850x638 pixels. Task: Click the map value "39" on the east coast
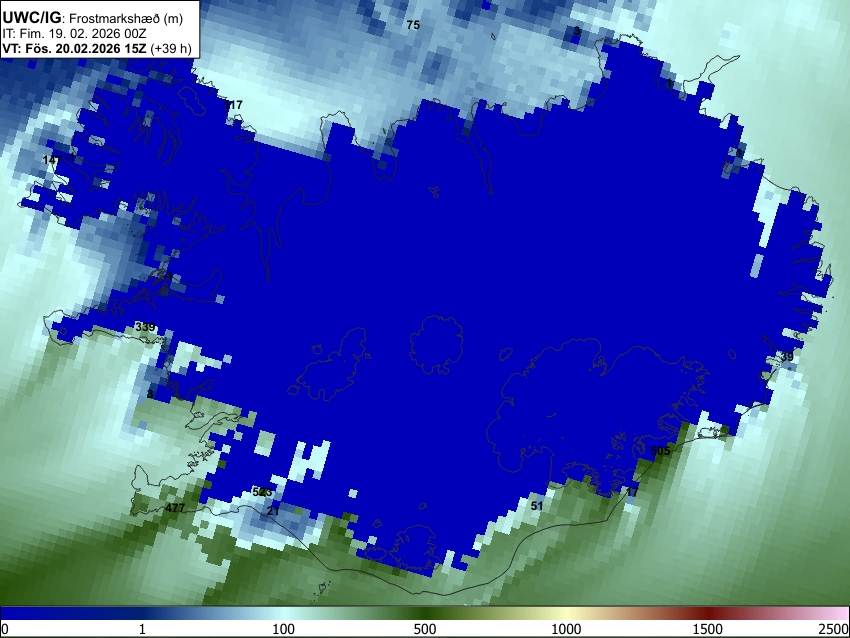coord(787,357)
